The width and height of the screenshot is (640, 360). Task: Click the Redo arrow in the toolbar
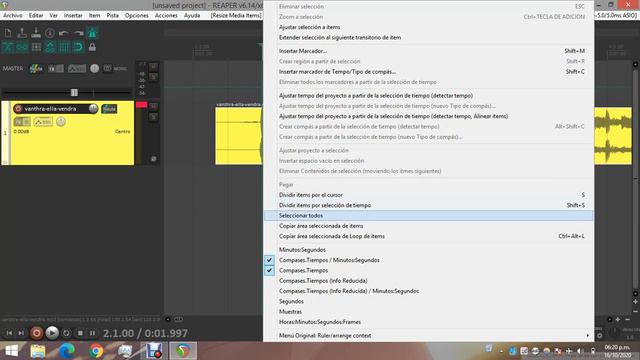click(78, 33)
